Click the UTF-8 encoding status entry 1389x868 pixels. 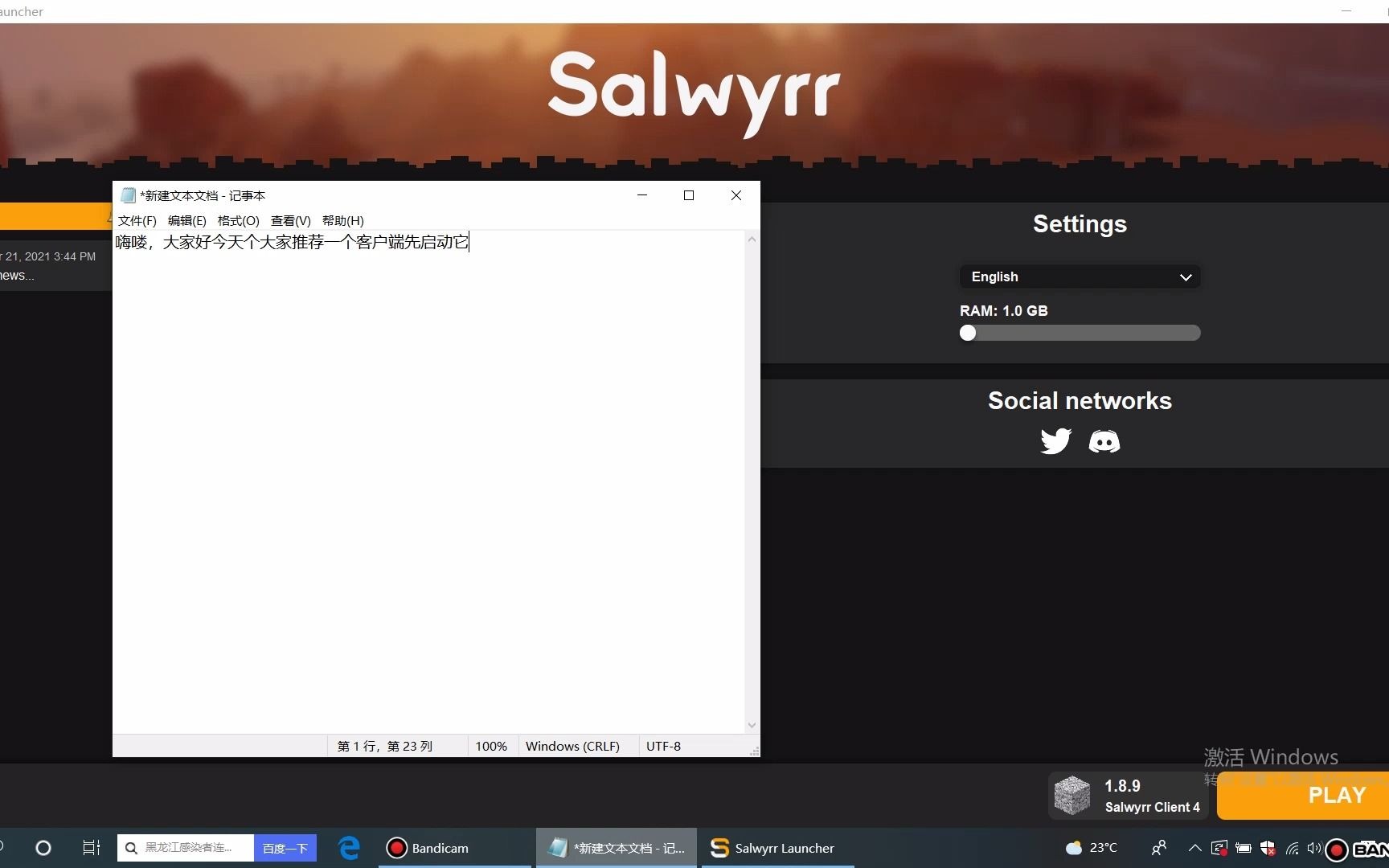[x=663, y=746]
